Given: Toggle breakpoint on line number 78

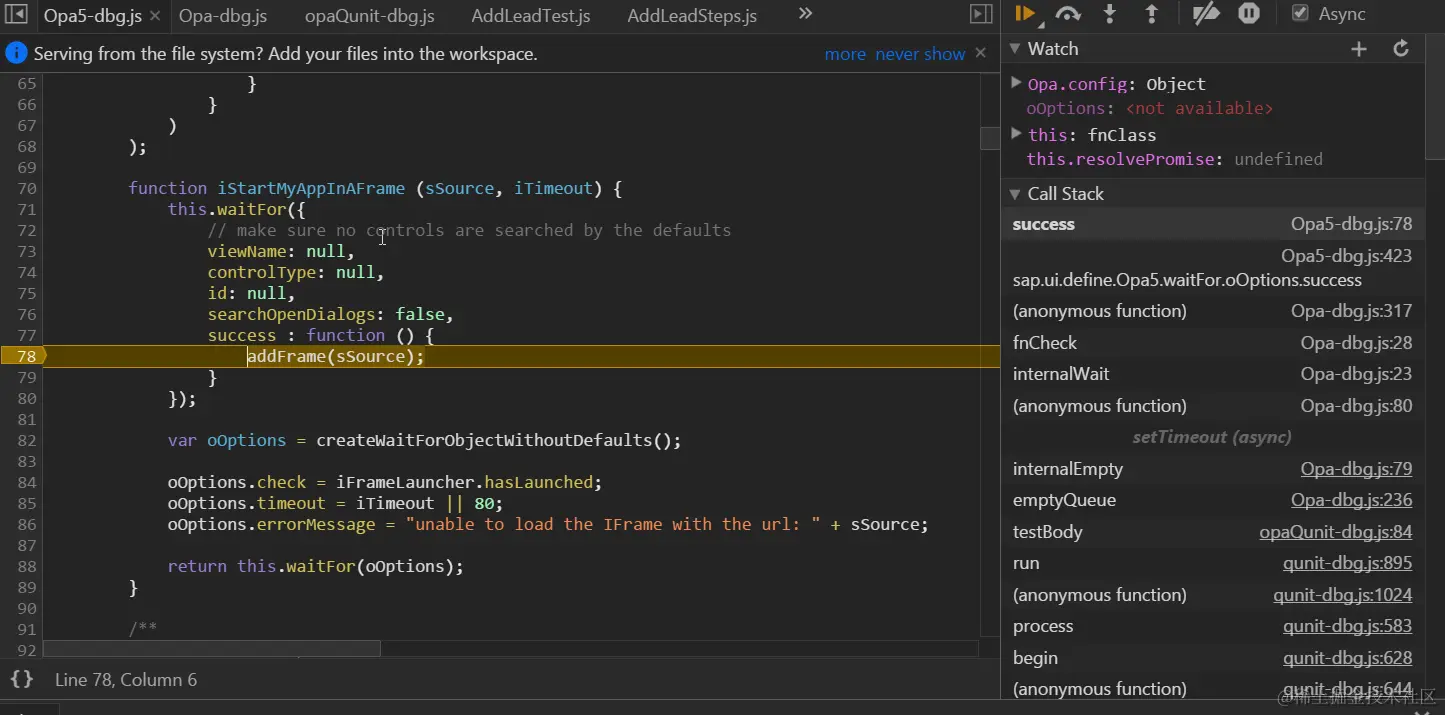Looking at the screenshot, I should click(x=25, y=356).
